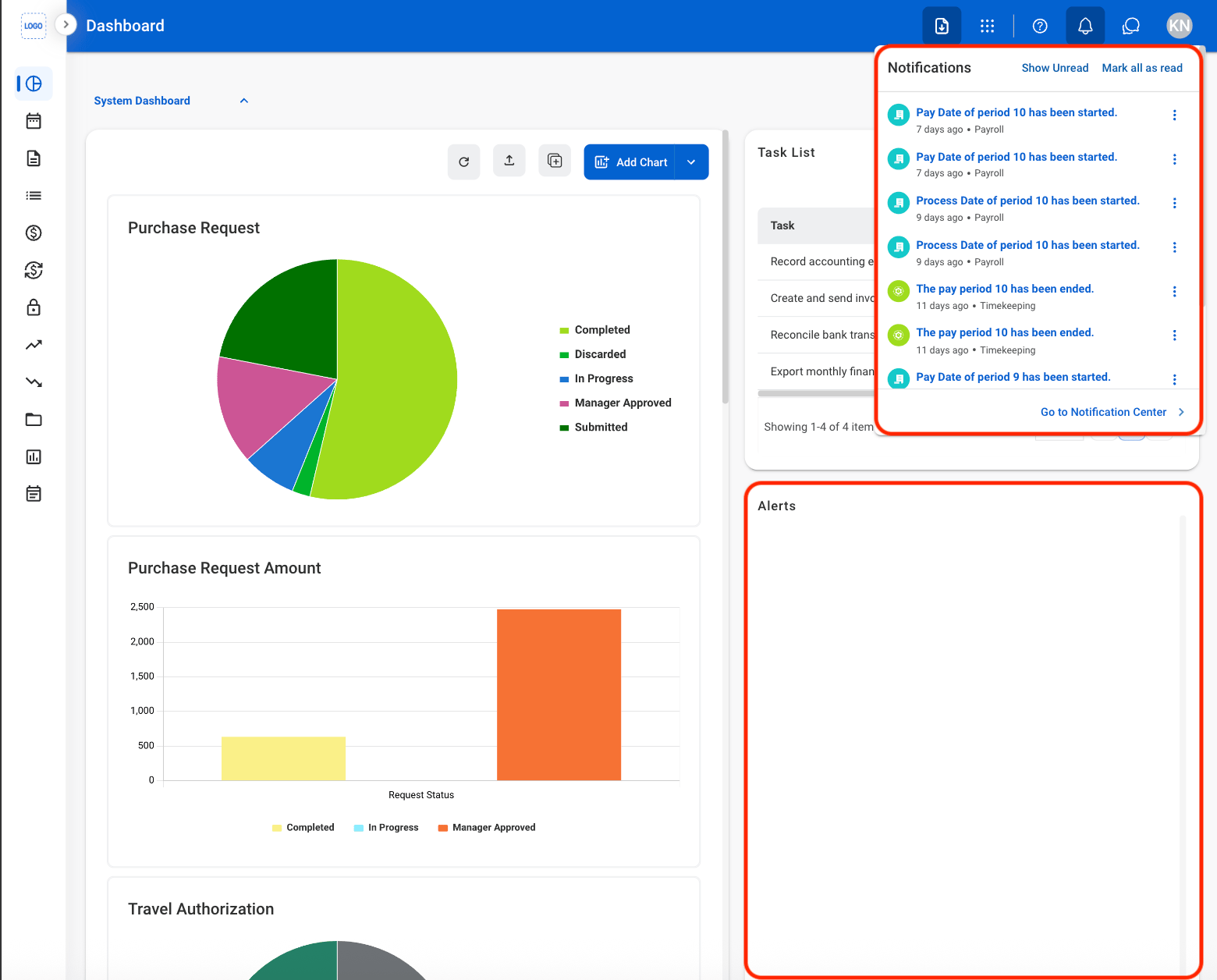Screen dimensions: 1217x980
Task: Click the Task List heading
Action: 786,152
